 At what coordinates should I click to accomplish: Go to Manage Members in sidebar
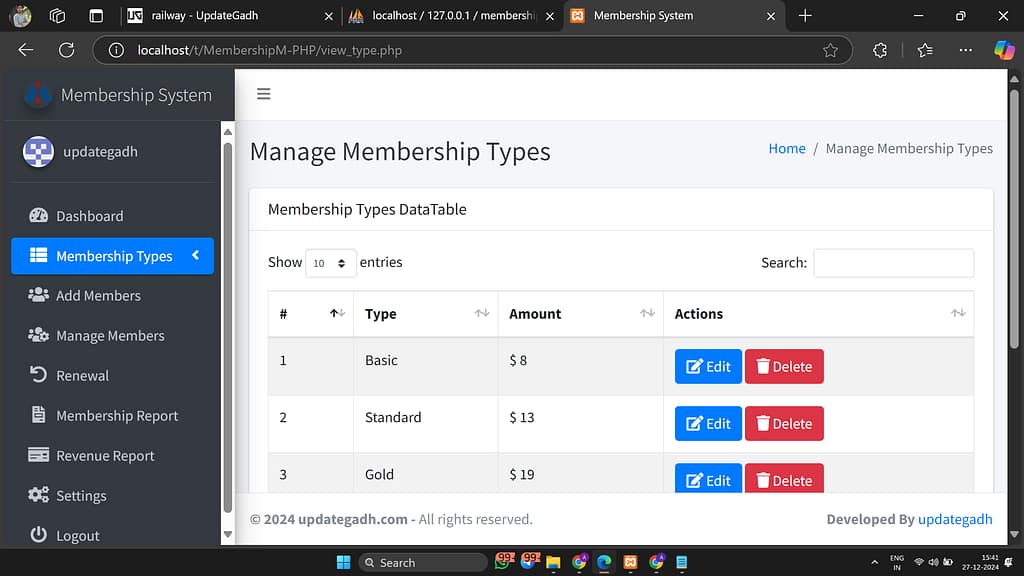point(110,336)
